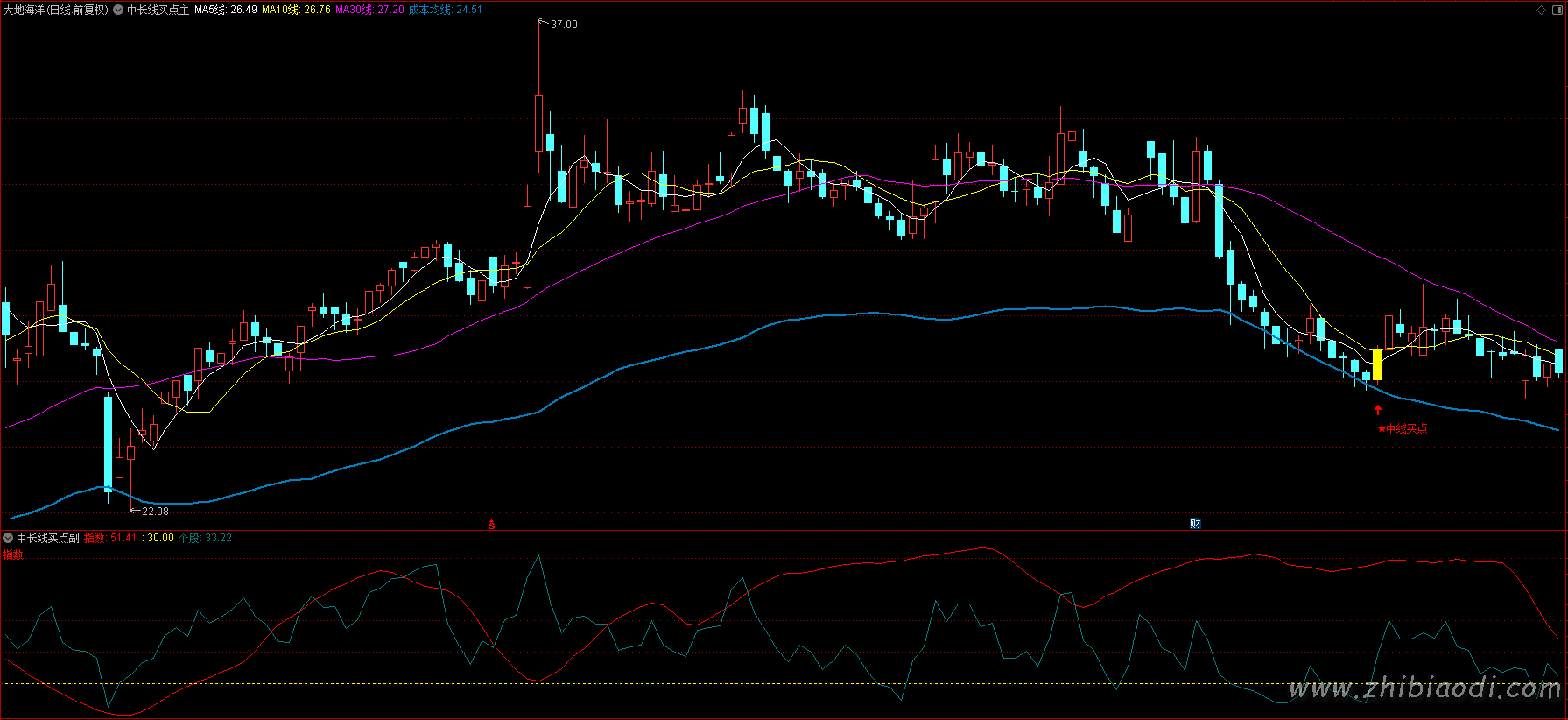Click the 37.00 high price marker
Image resolution: width=1568 pixels, height=720 pixels.
563,25
